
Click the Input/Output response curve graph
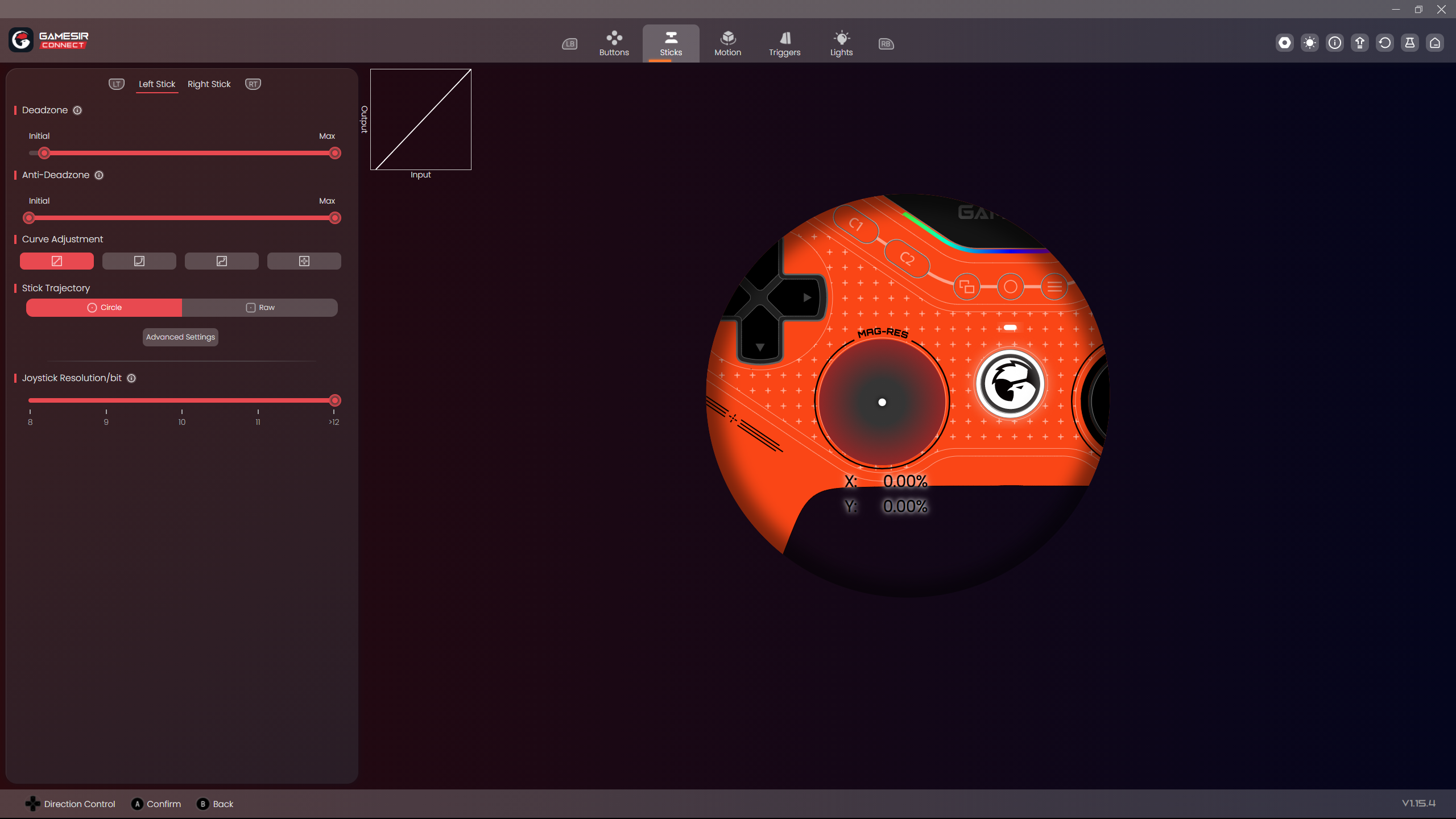[x=421, y=119]
